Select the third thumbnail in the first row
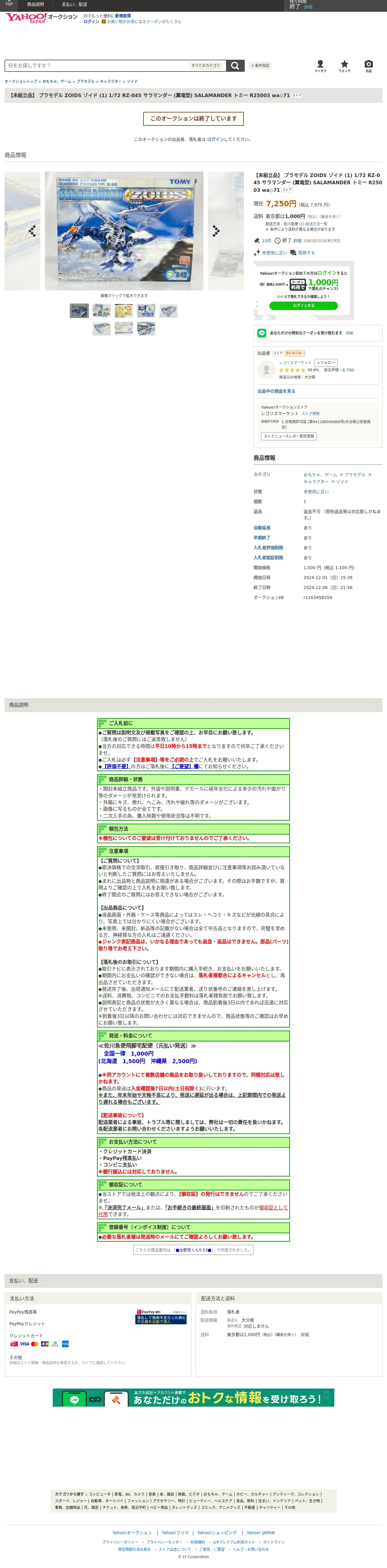Image resolution: width=387 pixels, height=1568 pixels. [x=124, y=311]
